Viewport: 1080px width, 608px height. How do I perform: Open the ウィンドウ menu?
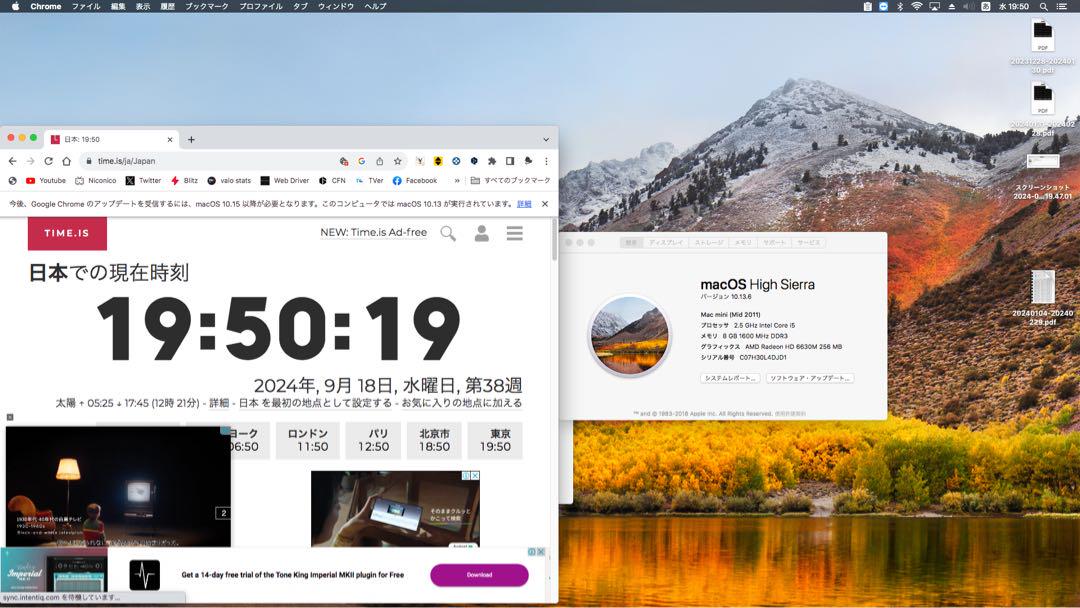[335, 6]
